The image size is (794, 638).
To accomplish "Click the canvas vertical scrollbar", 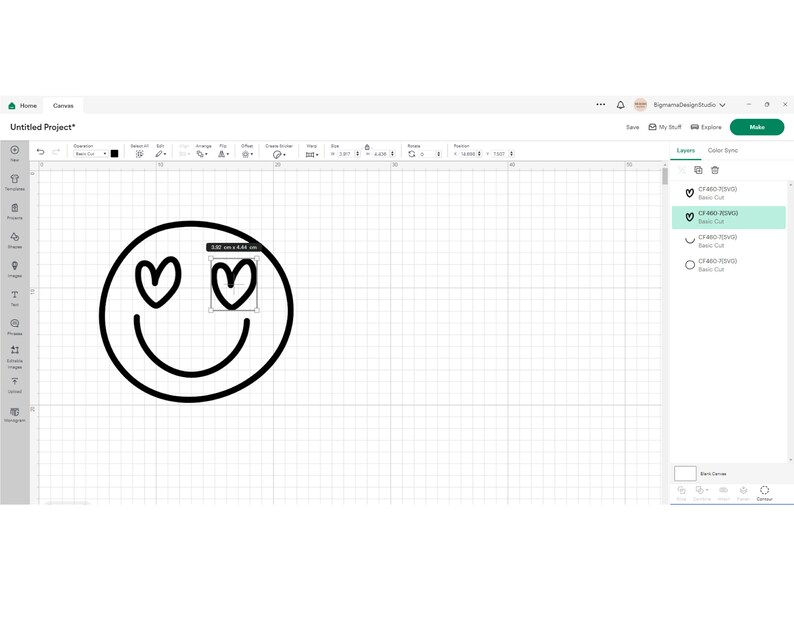I will coord(665,176).
